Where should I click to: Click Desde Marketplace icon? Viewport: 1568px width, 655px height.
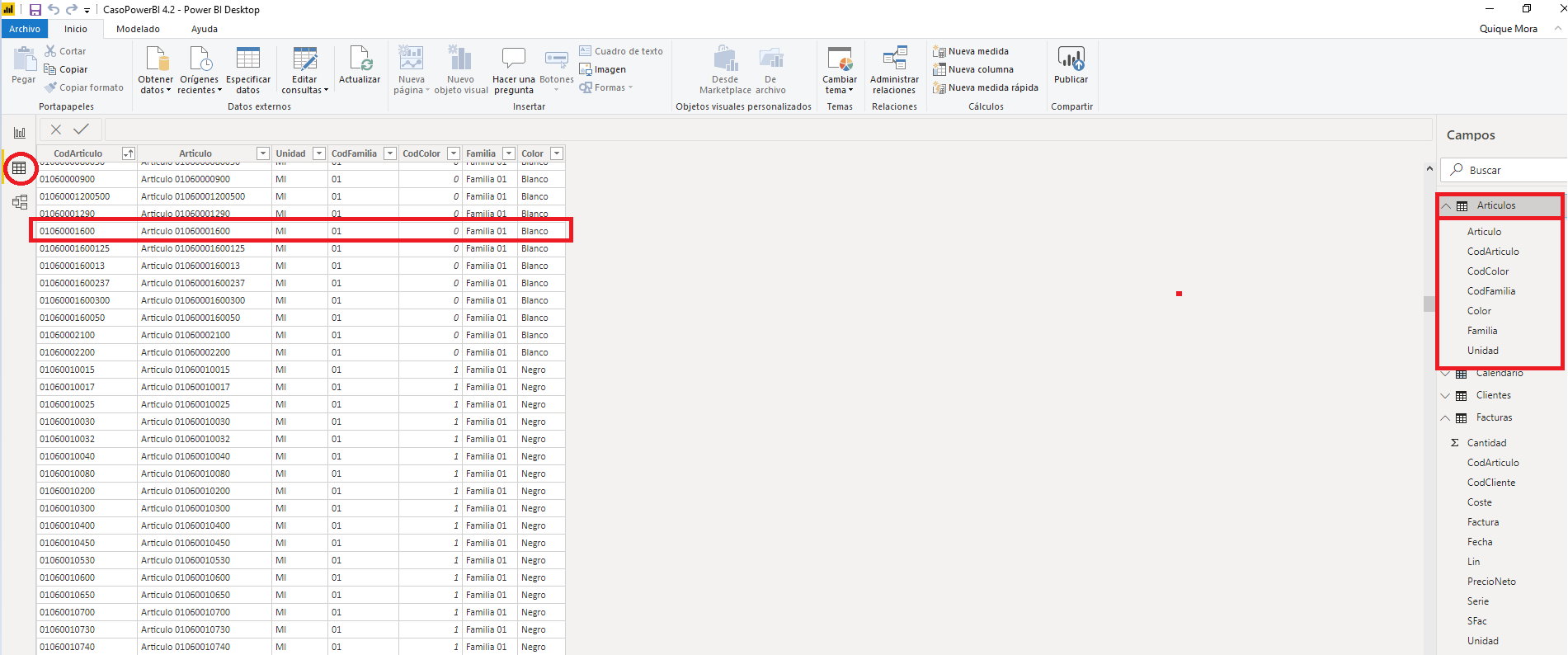tap(725, 58)
